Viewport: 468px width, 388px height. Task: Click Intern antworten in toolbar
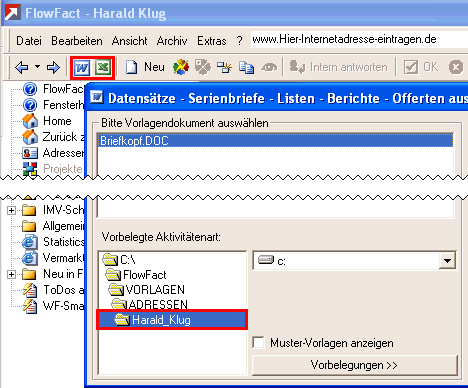point(338,67)
